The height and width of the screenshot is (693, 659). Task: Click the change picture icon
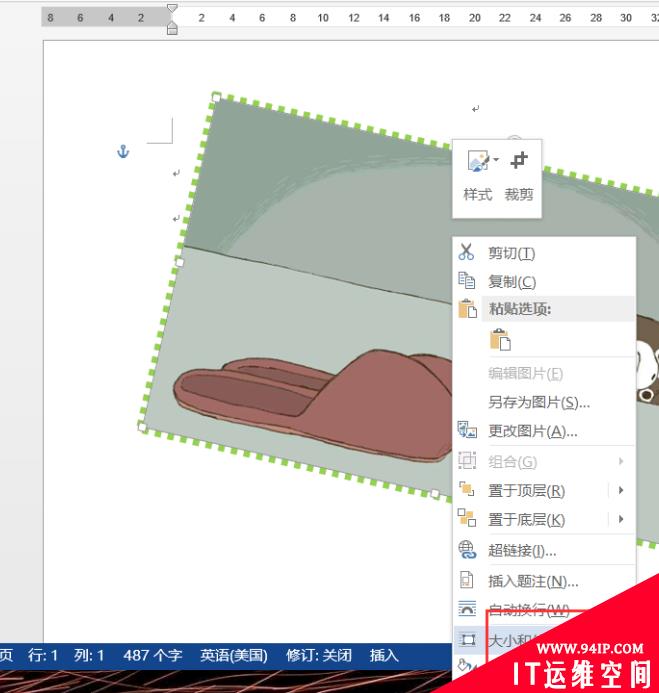(x=467, y=430)
